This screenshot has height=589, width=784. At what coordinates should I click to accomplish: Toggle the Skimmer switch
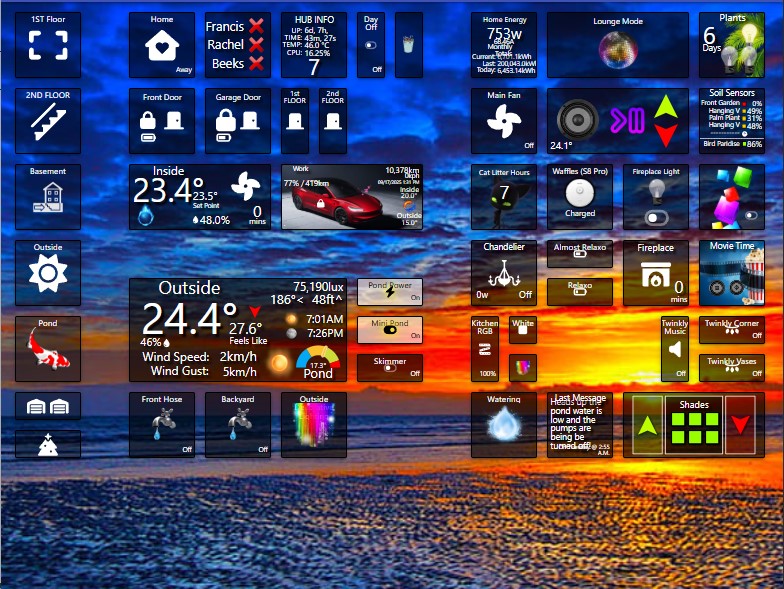389,370
